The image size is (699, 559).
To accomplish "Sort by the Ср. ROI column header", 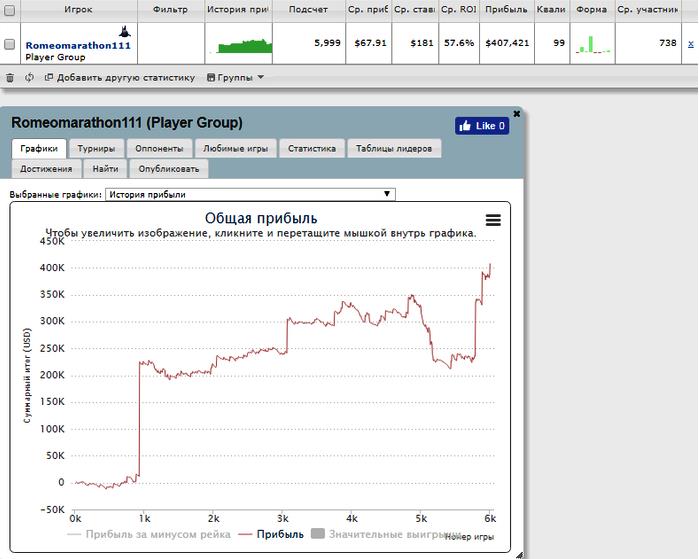I will (459, 9).
